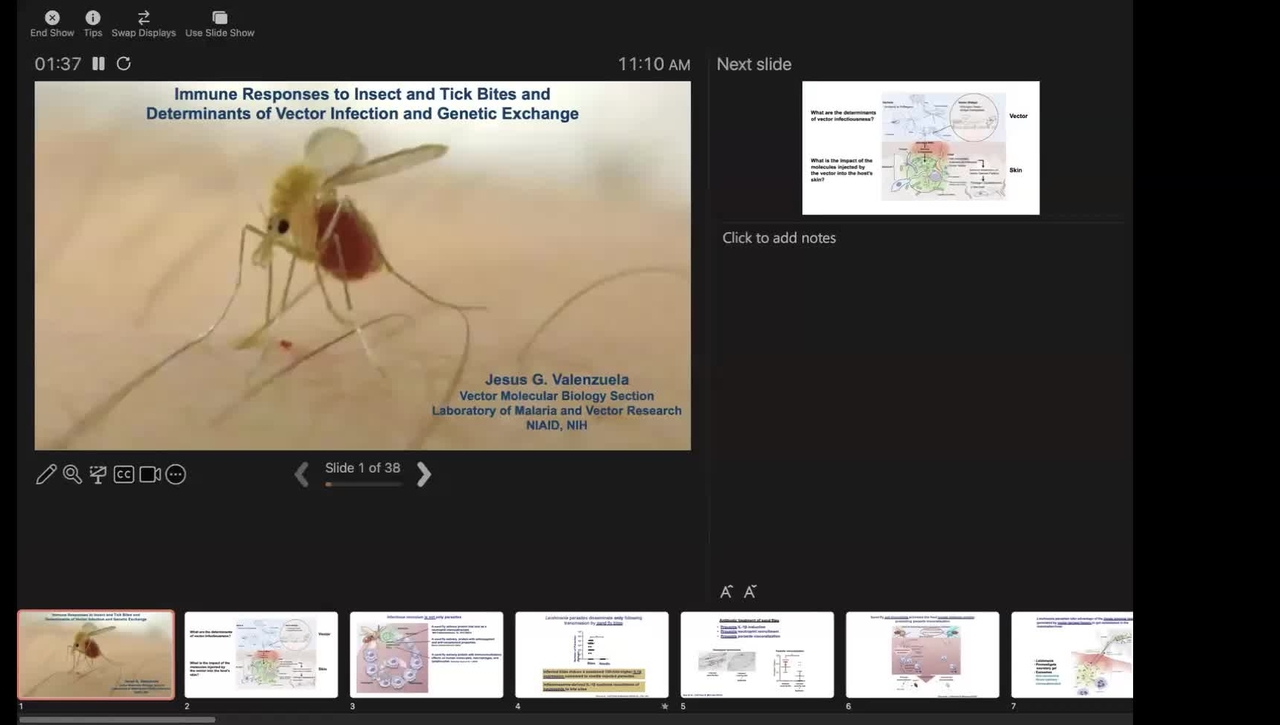
Task: Click the End Show icon
Action: pos(52,18)
